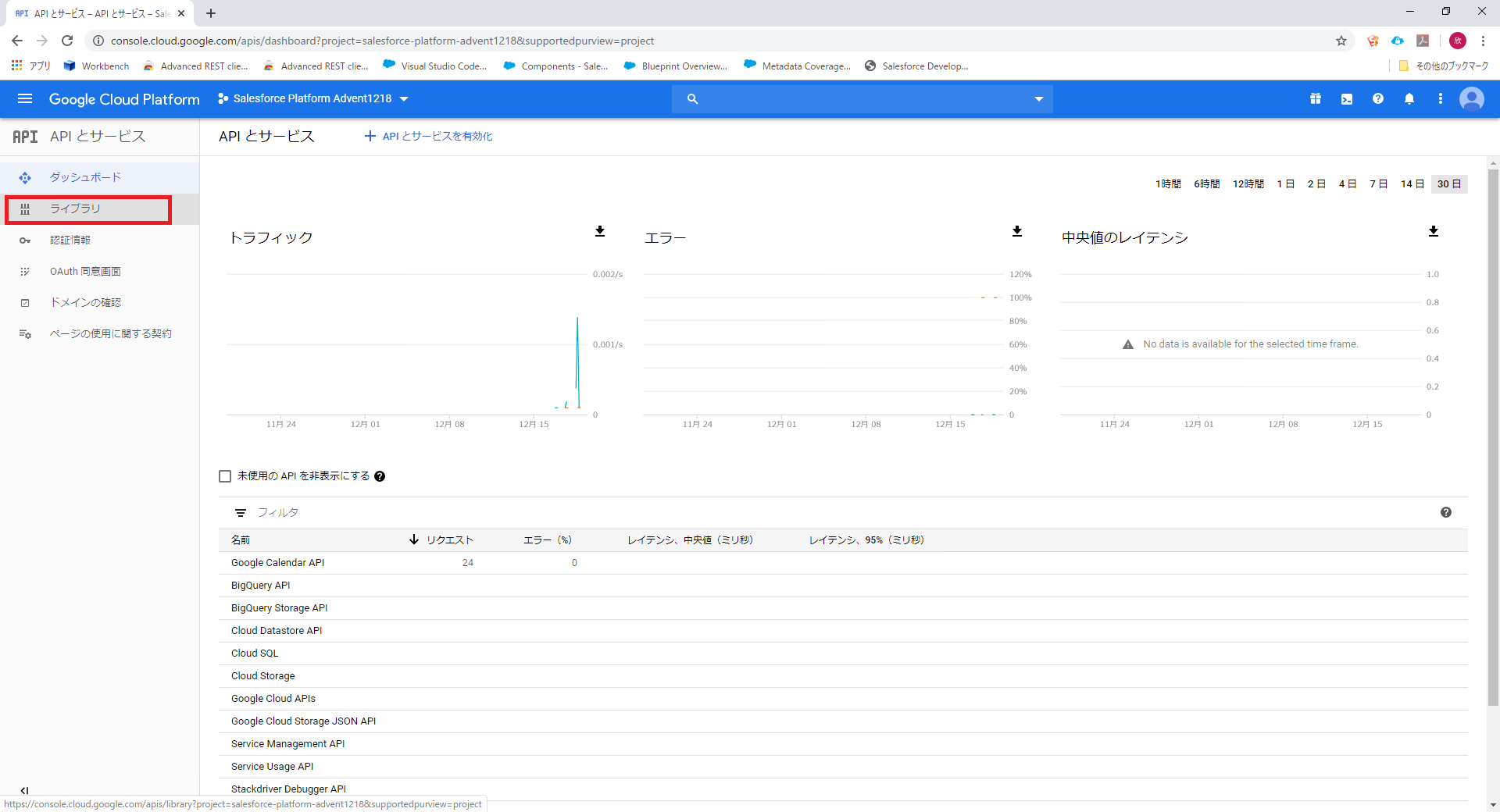Image resolution: width=1500 pixels, height=812 pixels.
Task: Bookmark this page with the star
Action: click(x=1341, y=41)
